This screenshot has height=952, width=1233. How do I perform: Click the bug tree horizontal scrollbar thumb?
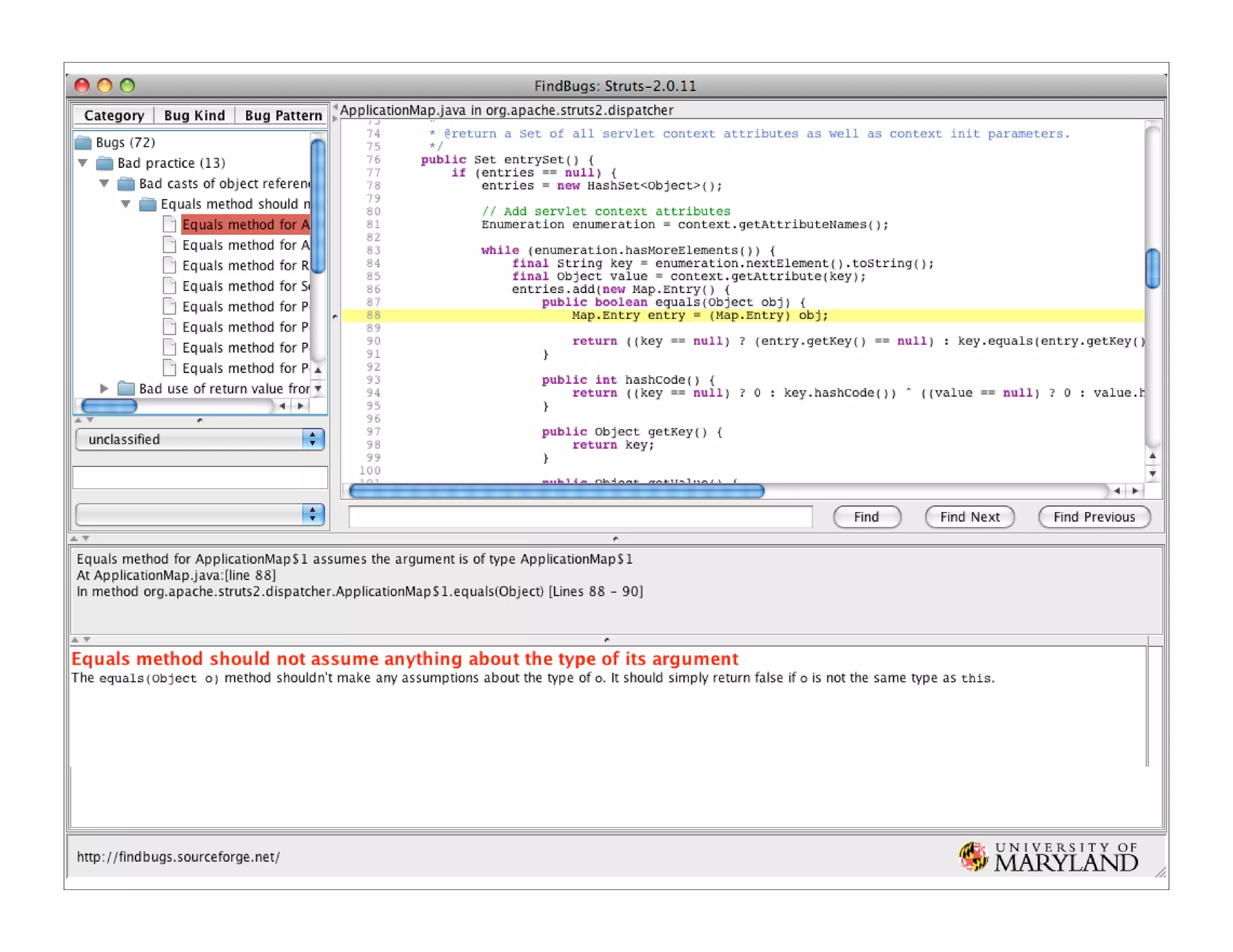point(109,406)
